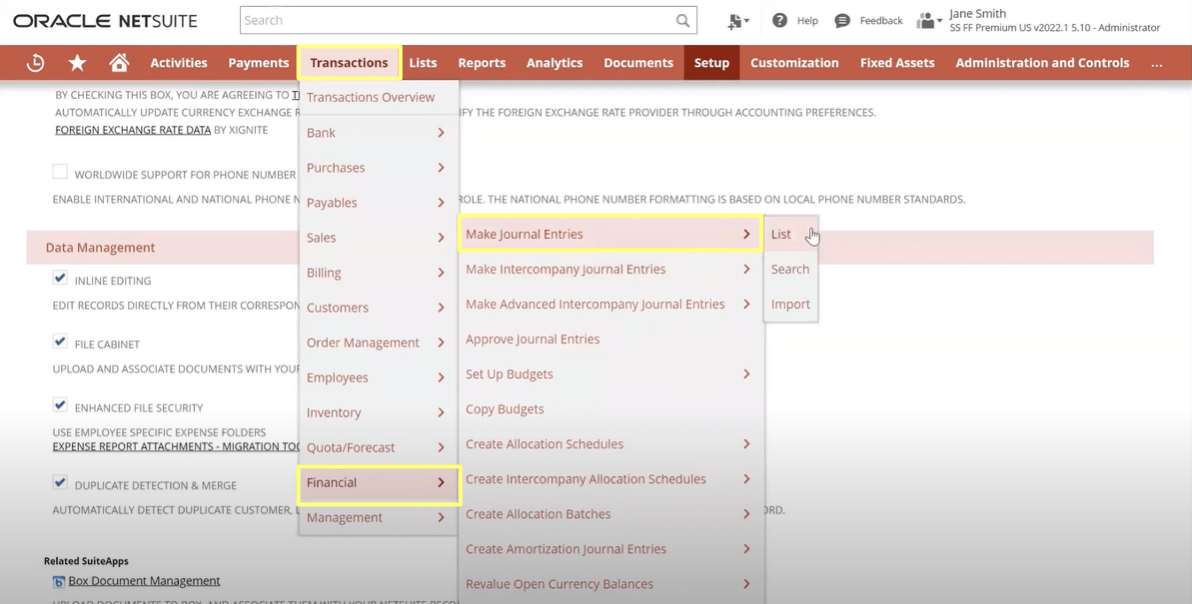Click the shortcuts star icon
Screen dimensions: 1192x604
[77, 62]
